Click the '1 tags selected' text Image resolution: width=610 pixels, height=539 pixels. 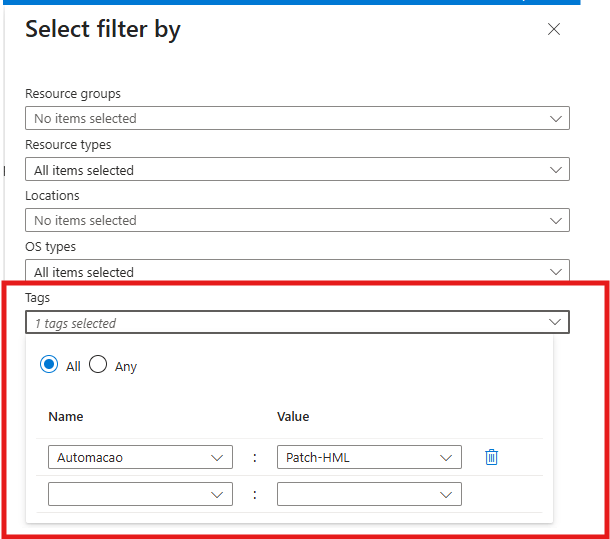click(75, 323)
